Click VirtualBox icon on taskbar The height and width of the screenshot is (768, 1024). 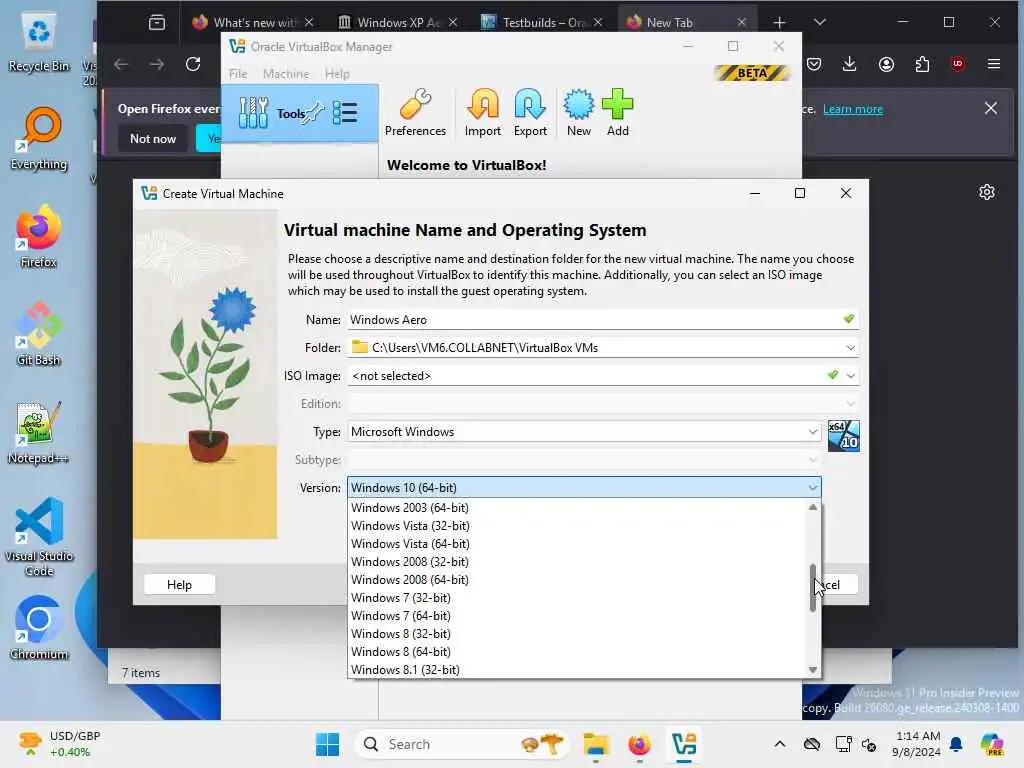tap(684, 744)
